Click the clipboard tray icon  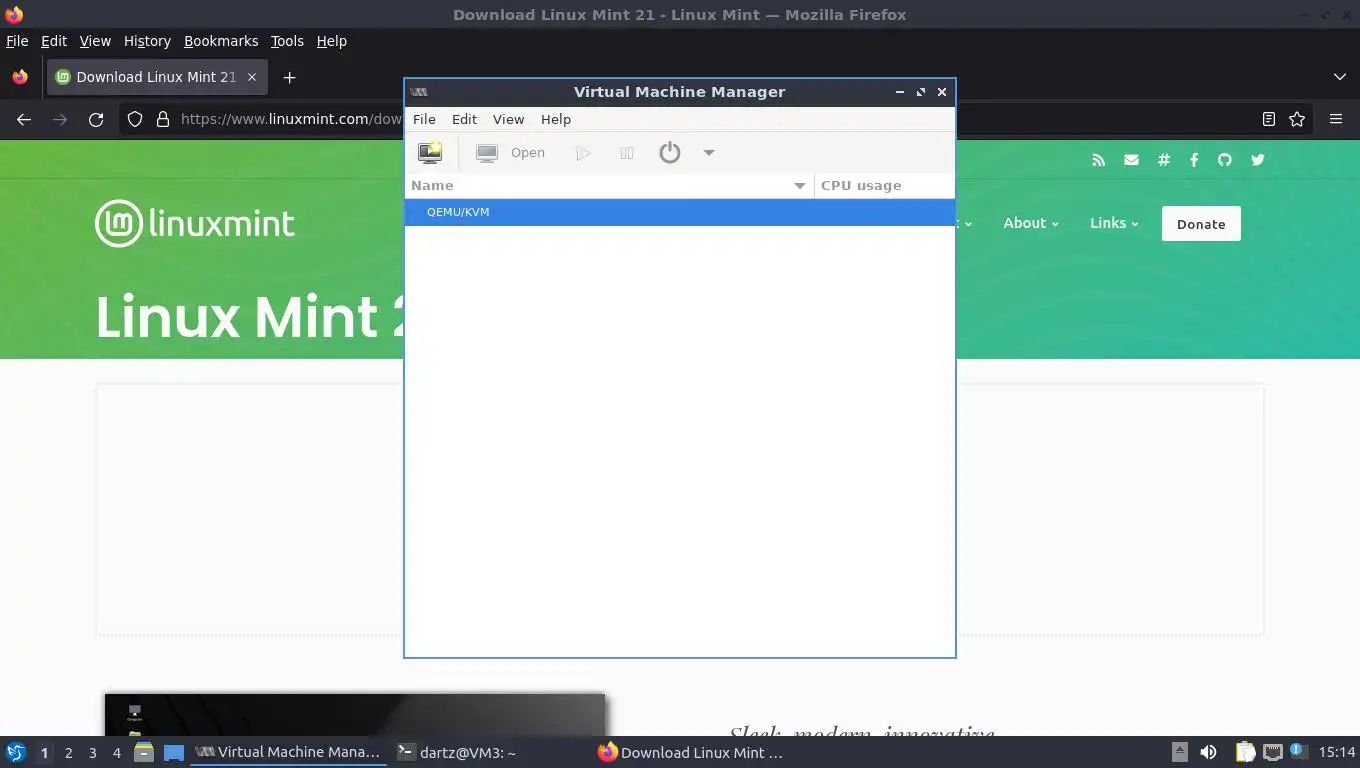pos(1245,752)
